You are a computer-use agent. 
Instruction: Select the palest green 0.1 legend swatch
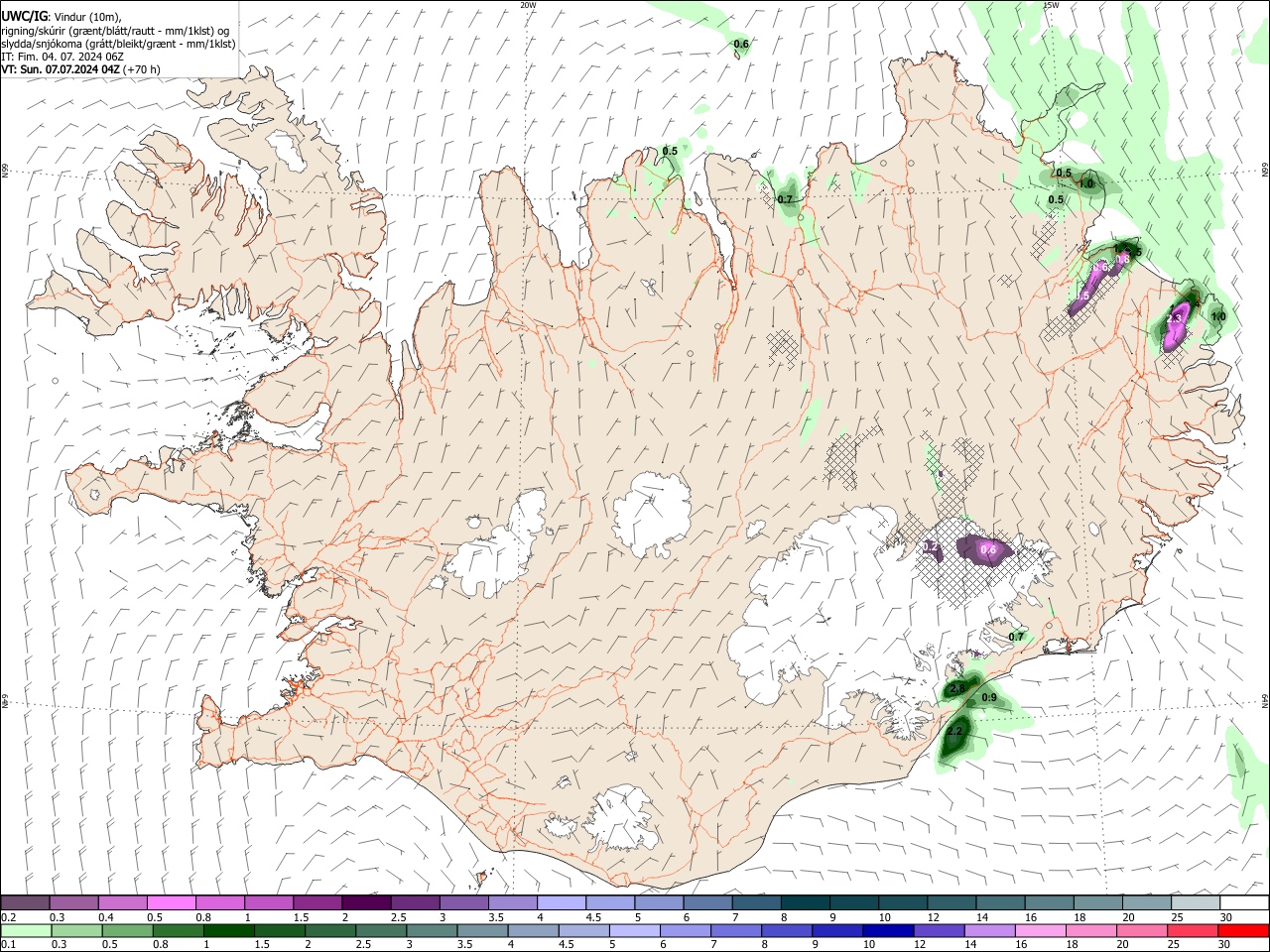(x=25, y=931)
